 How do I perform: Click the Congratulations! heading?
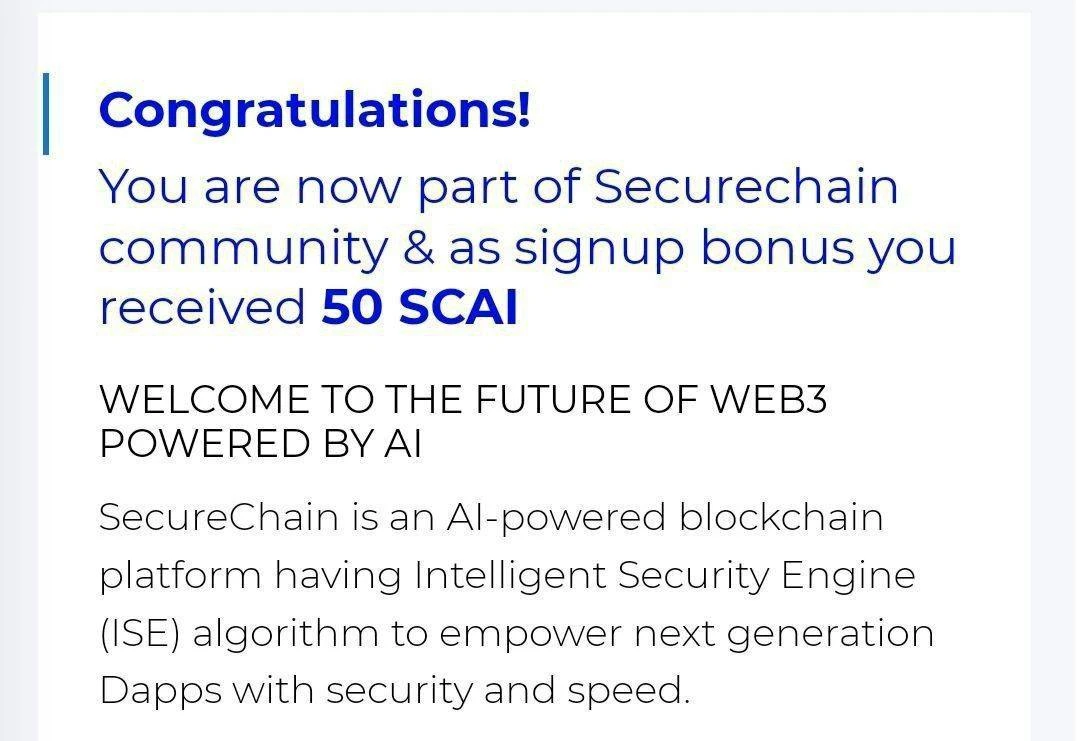(315, 112)
